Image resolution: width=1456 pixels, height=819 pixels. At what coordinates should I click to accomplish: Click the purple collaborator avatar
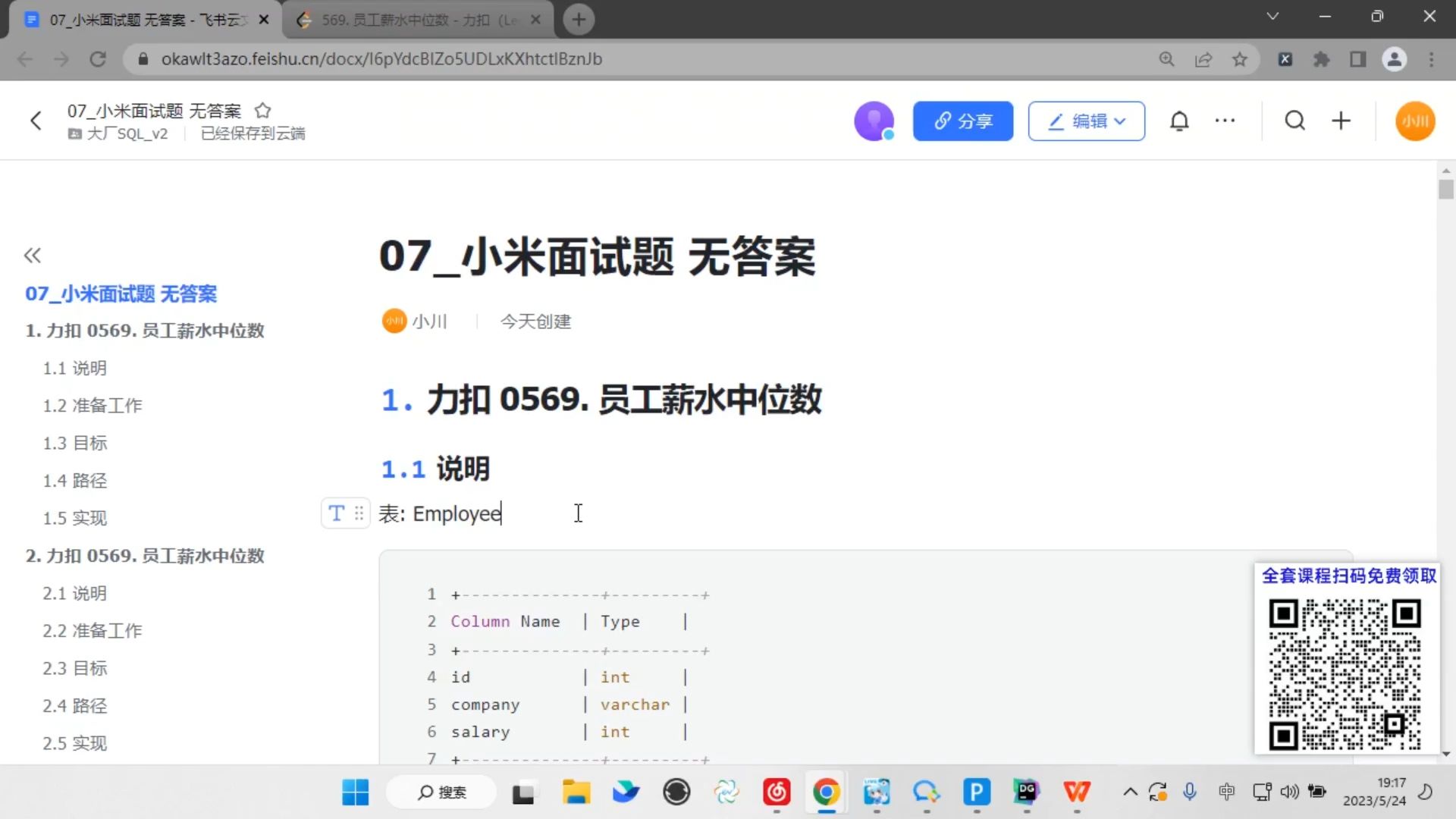coord(874,121)
